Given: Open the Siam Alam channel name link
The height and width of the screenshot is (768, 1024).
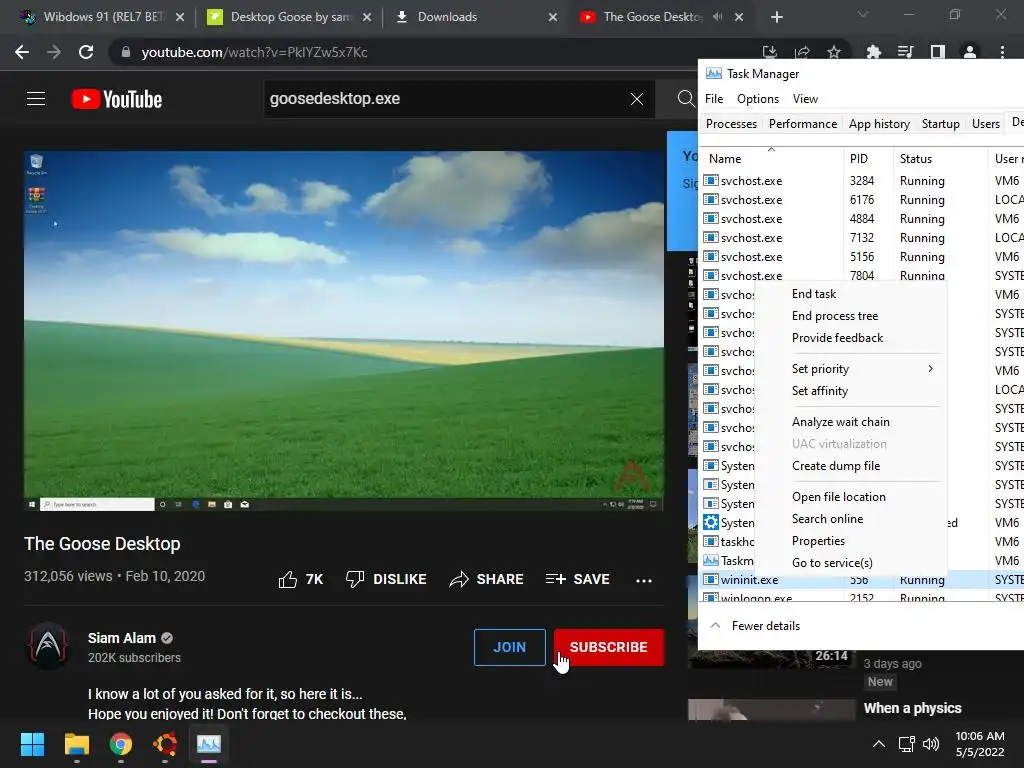Looking at the screenshot, I should point(121,638).
